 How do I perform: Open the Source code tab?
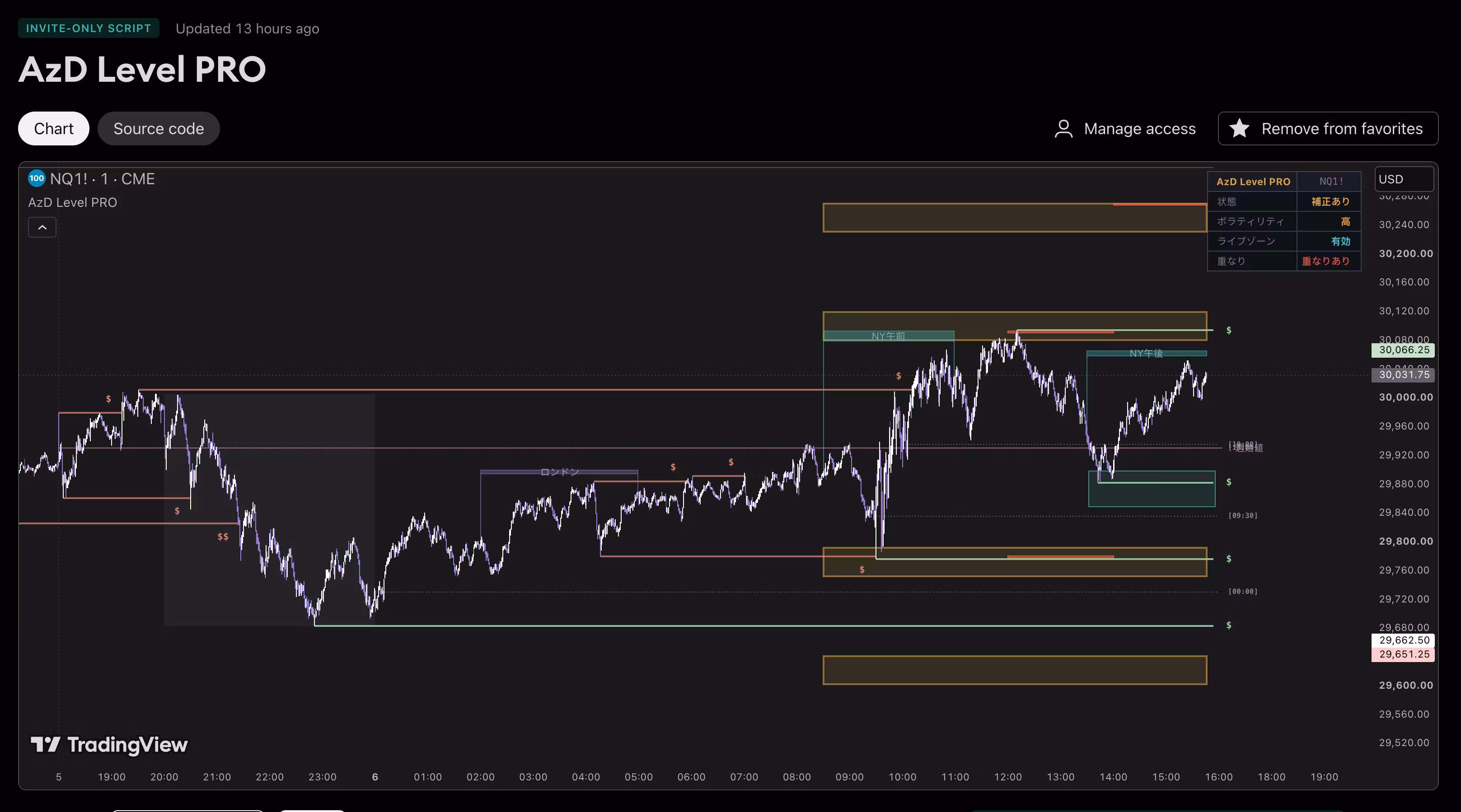pyautogui.click(x=158, y=129)
